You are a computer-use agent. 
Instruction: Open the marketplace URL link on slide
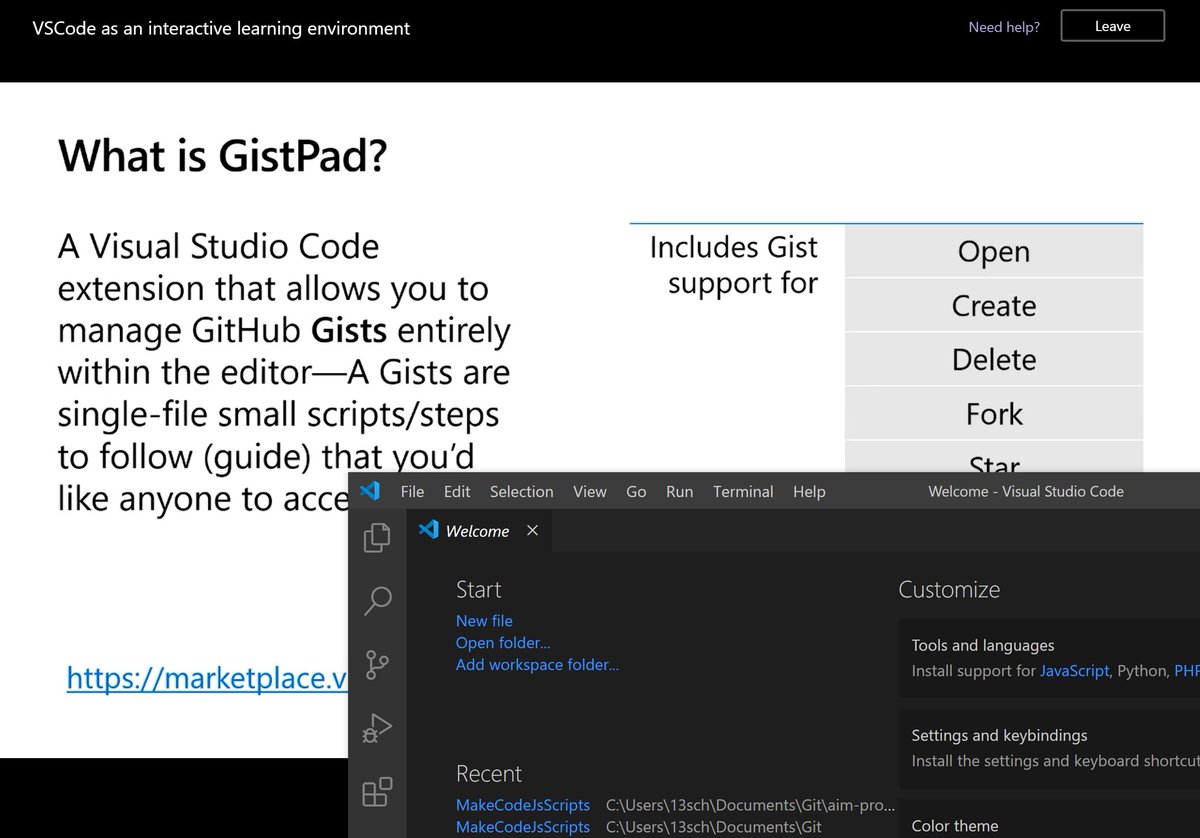click(207, 678)
